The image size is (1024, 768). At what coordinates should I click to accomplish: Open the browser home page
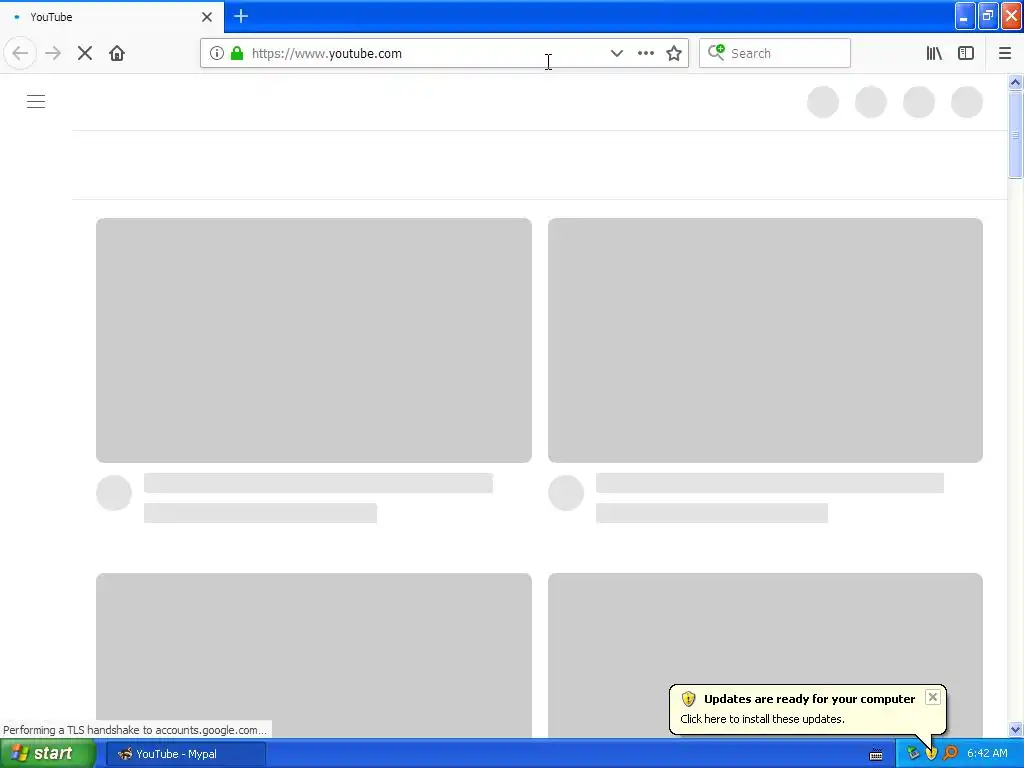(x=117, y=53)
